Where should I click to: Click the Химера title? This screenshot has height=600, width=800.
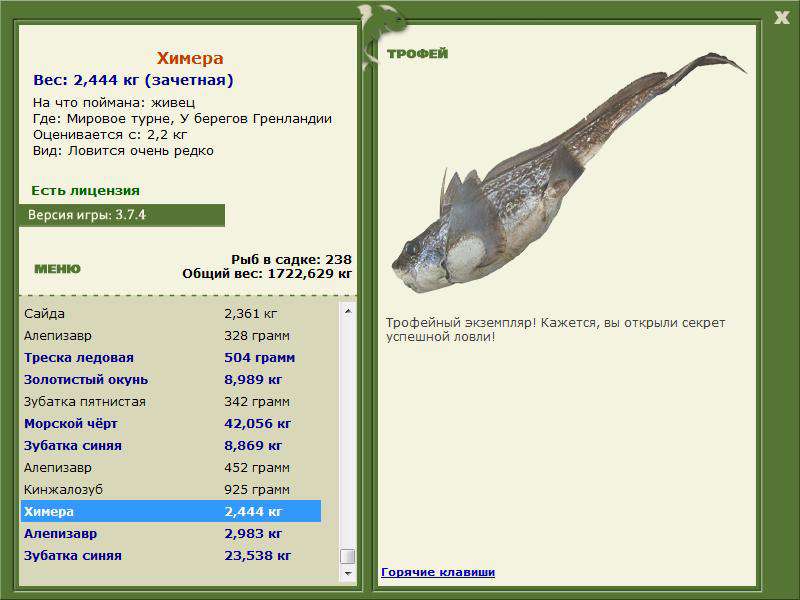coord(190,58)
